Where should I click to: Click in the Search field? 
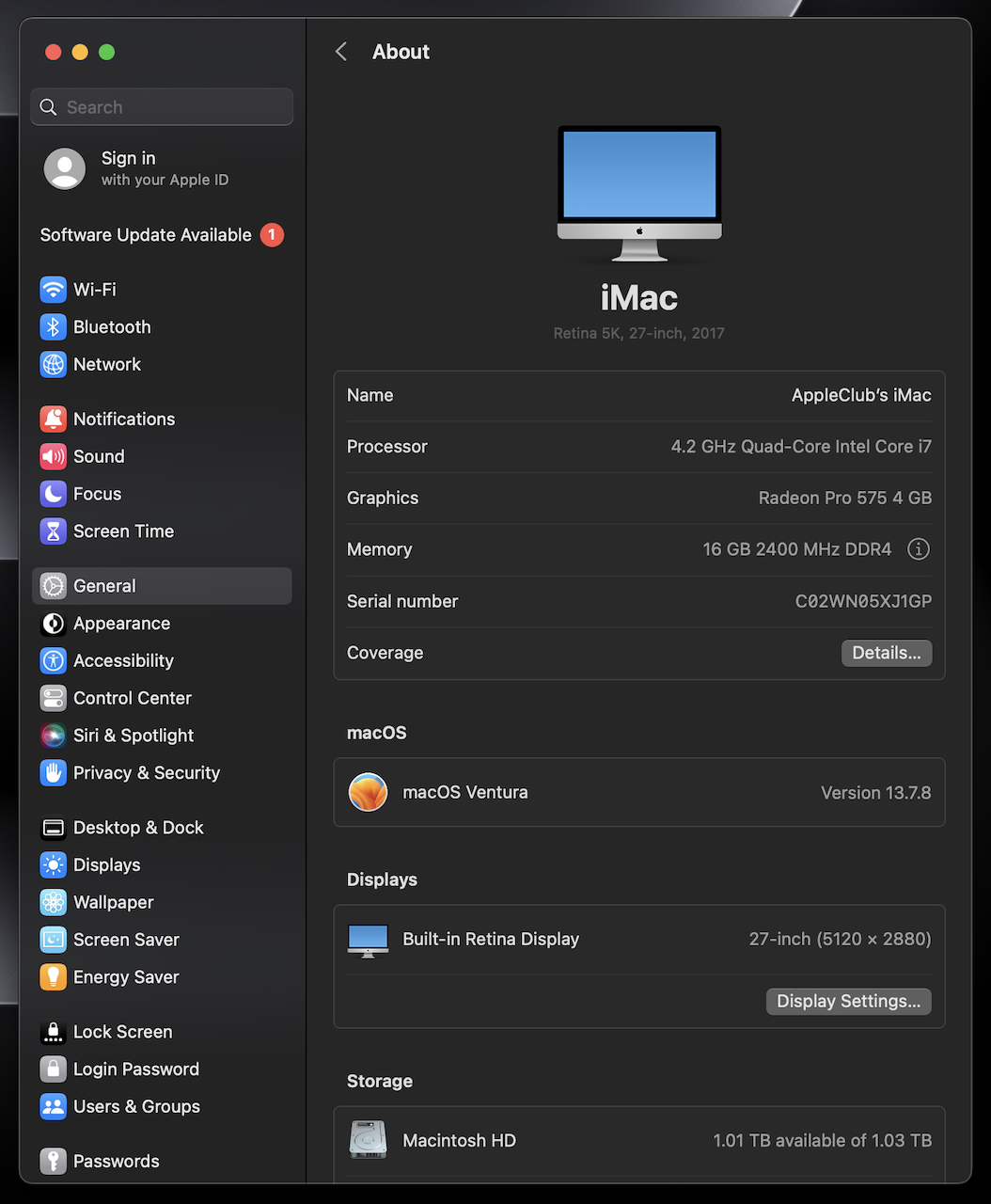coord(162,107)
